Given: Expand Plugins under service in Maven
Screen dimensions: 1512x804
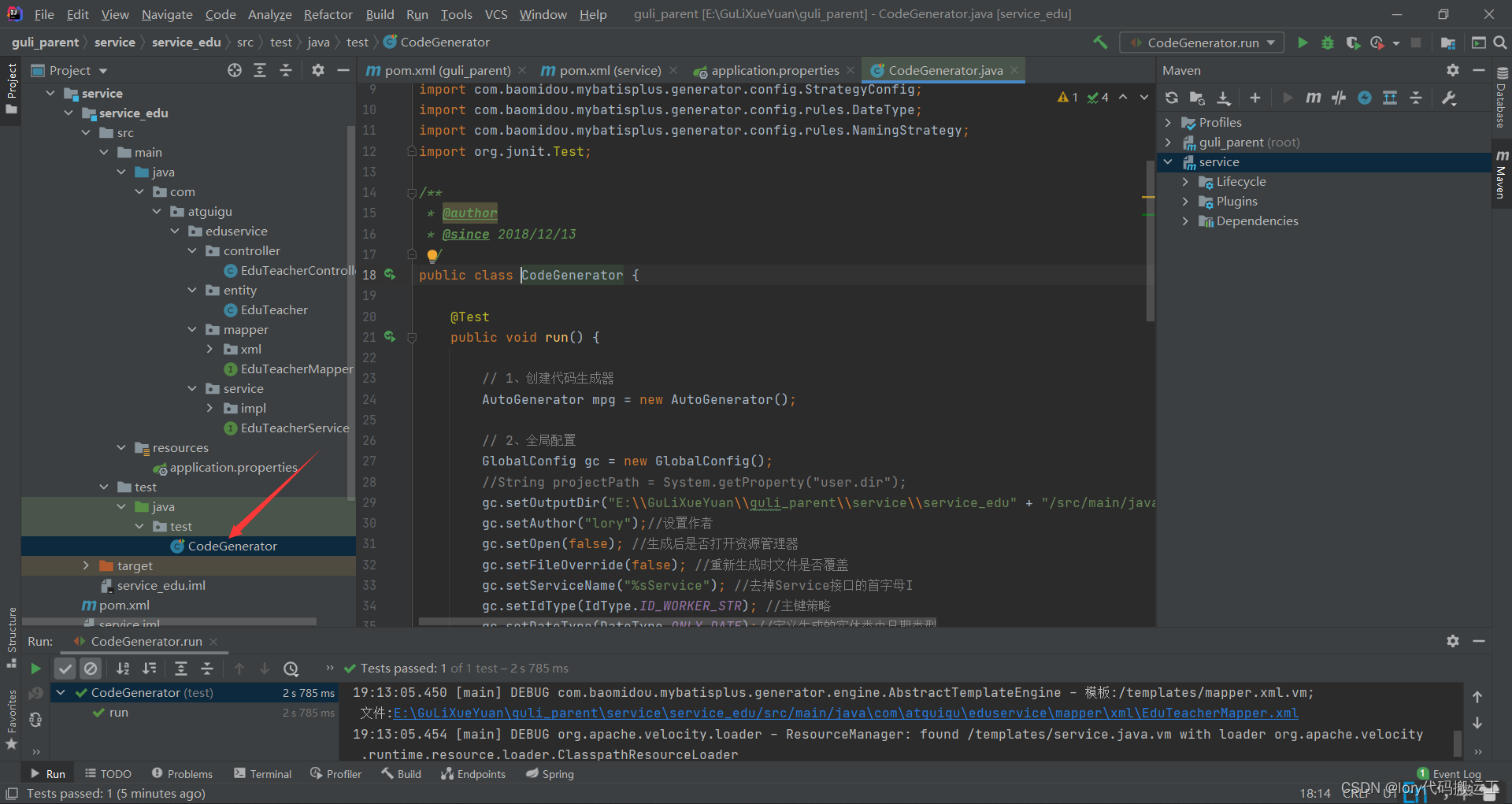Looking at the screenshot, I should coord(1185,201).
